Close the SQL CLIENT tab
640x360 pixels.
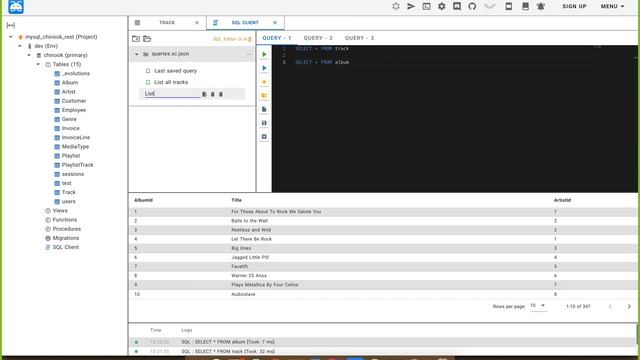(x=275, y=23)
